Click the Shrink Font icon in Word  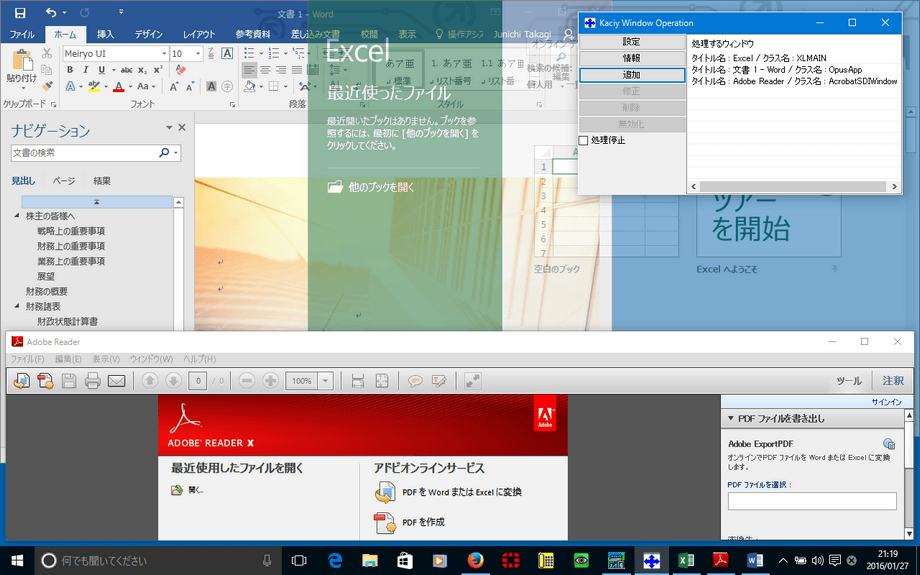click(190, 86)
